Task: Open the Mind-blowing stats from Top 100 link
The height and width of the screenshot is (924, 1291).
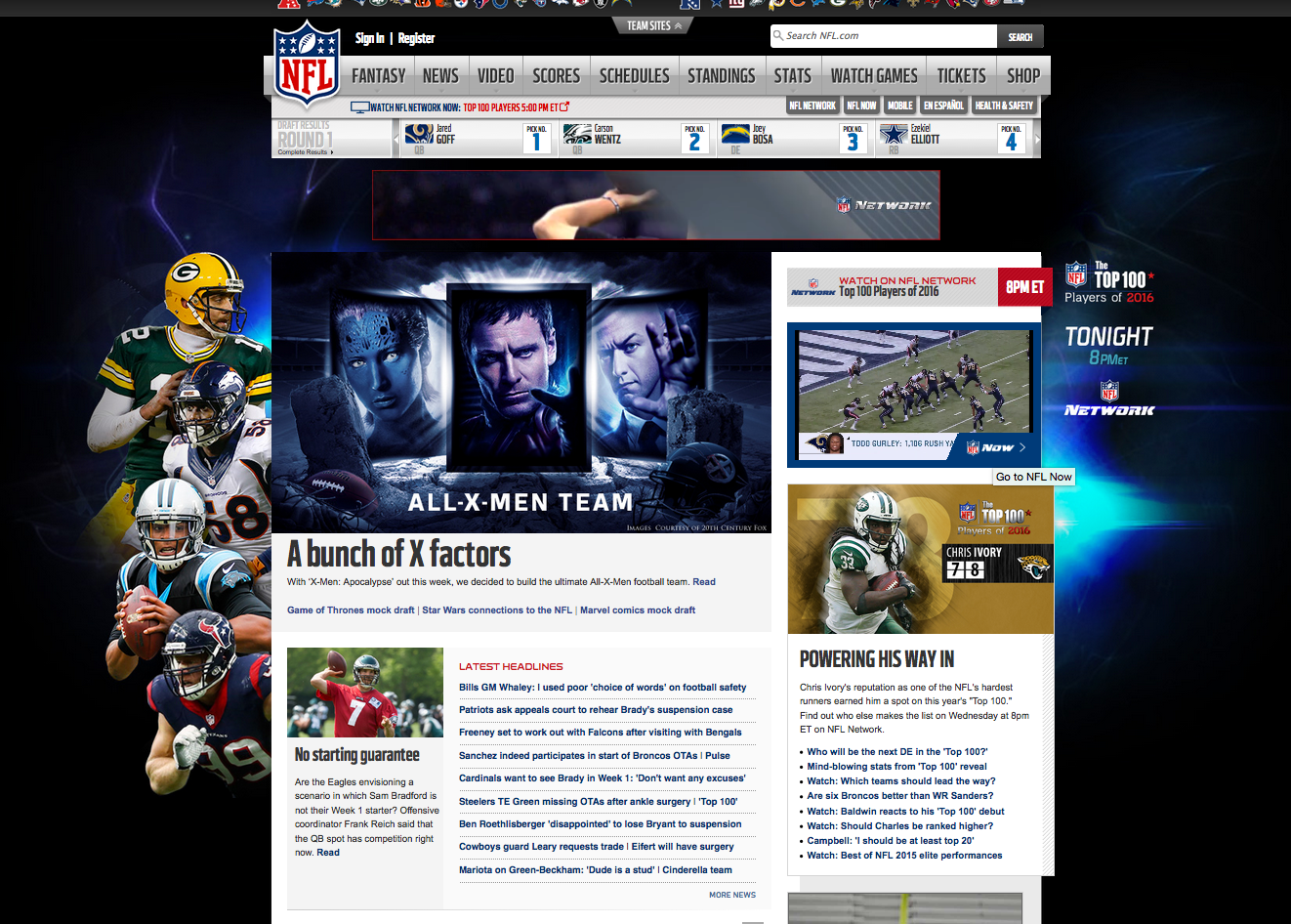Action: 896,767
